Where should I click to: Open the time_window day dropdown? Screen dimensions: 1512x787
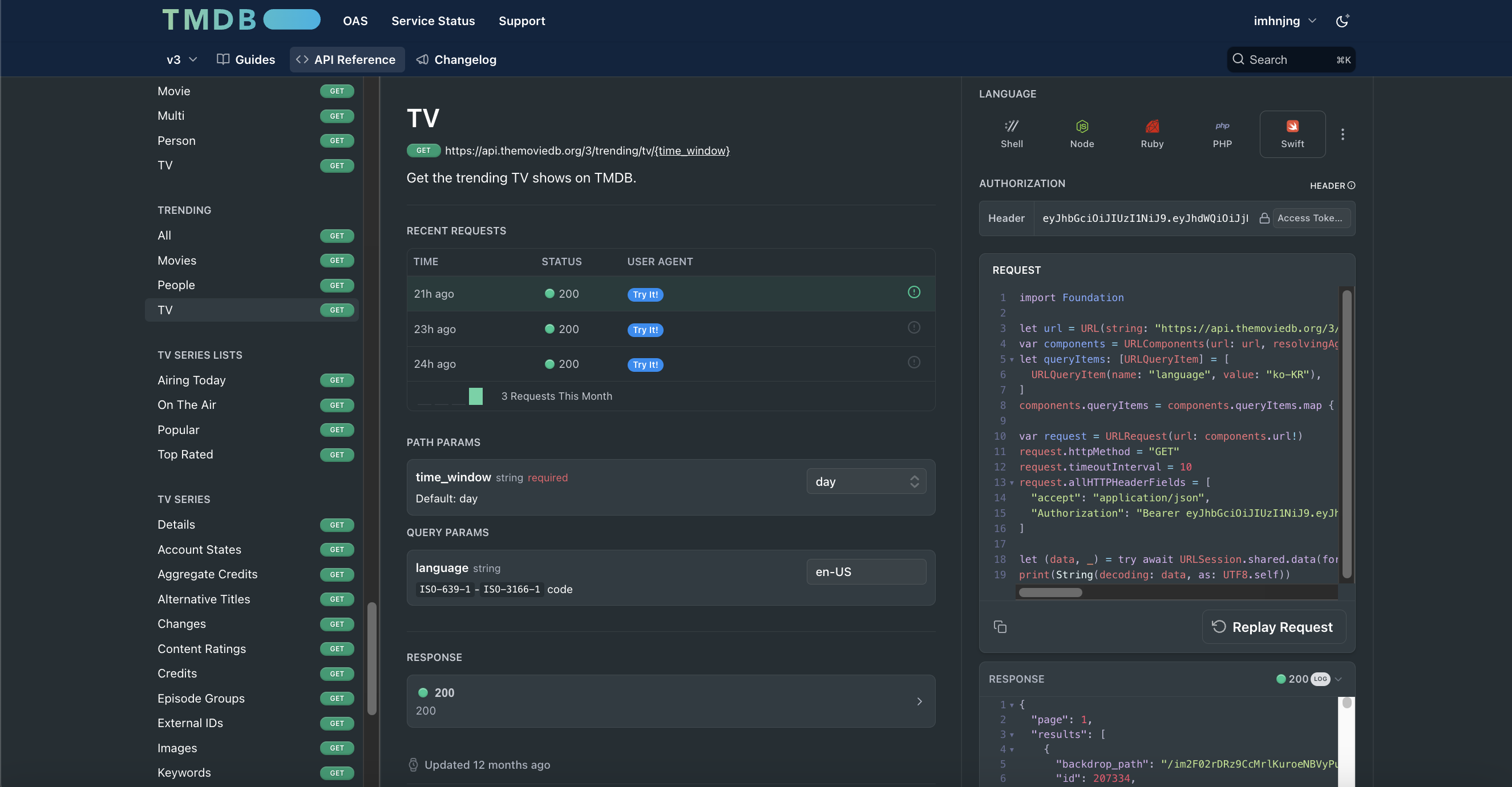(x=866, y=481)
